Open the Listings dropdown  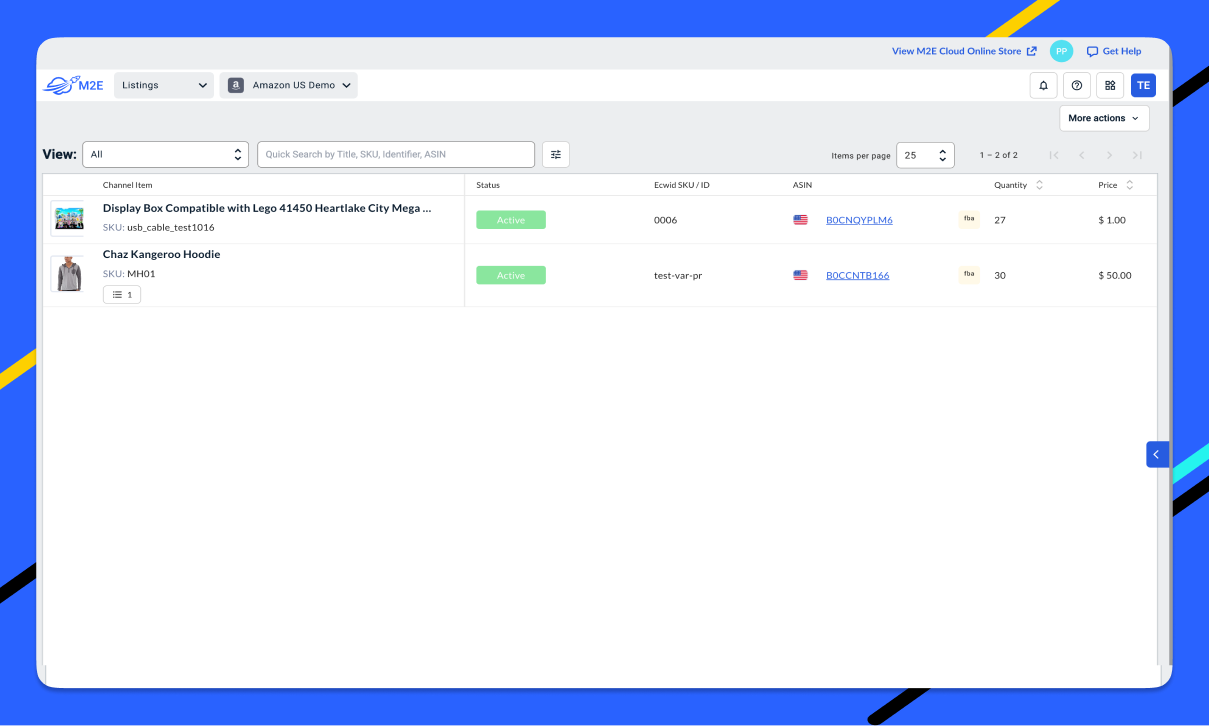coord(163,85)
